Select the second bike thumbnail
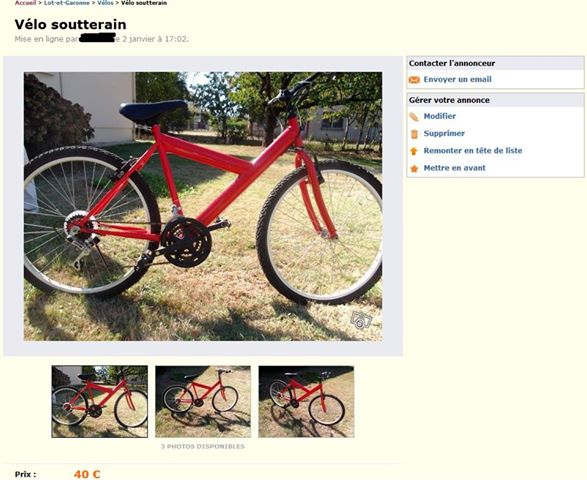 (203, 401)
